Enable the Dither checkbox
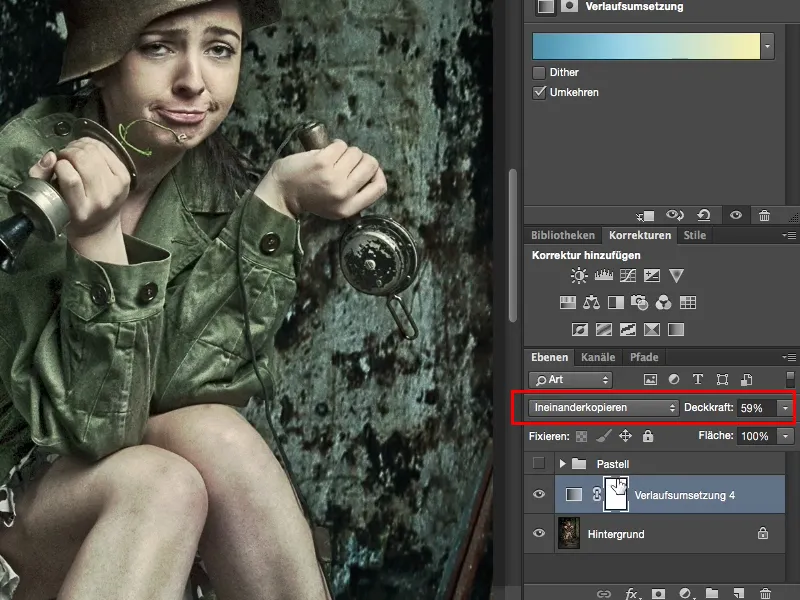The image size is (800, 600). (x=540, y=72)
